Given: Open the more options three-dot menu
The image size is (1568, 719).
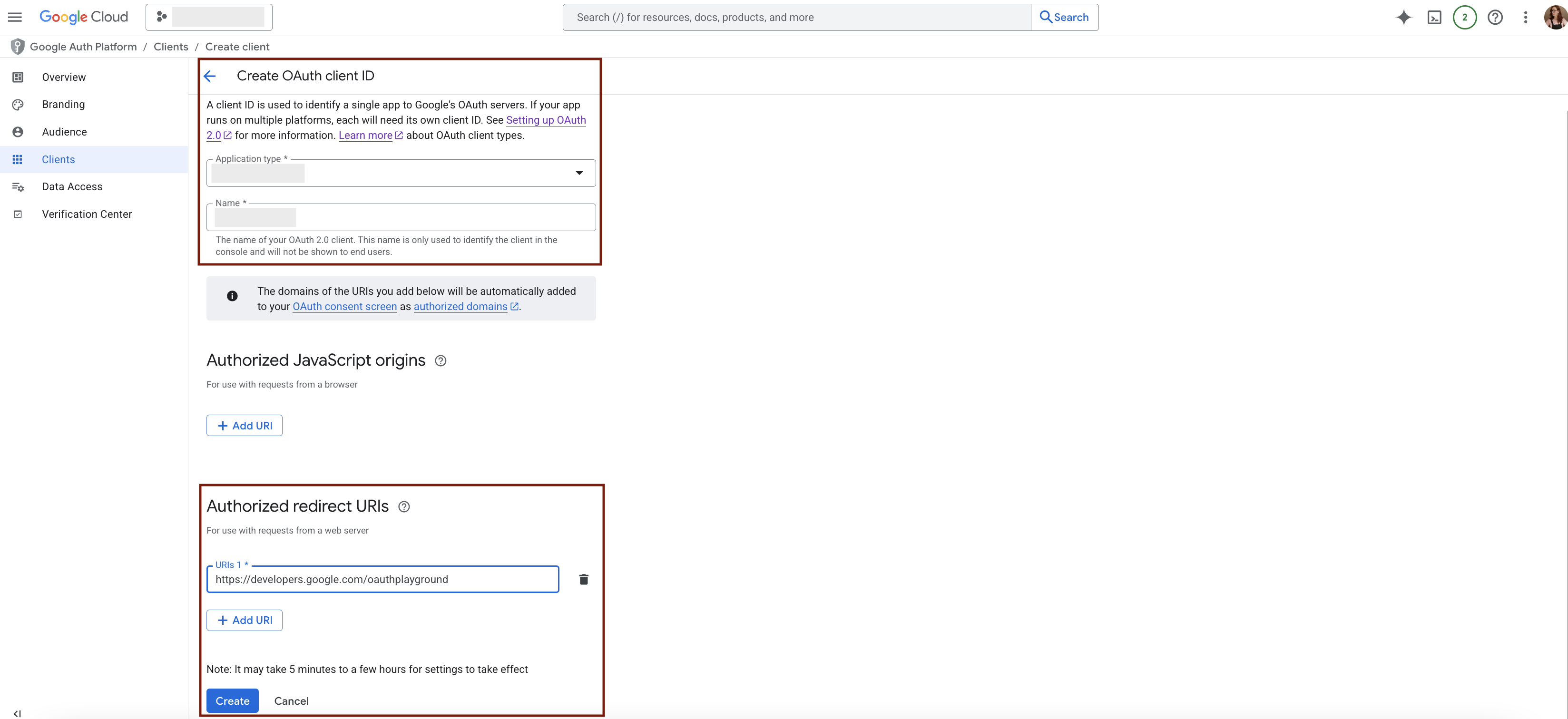Looking at the screenshot, I should tap(1525, 17).
